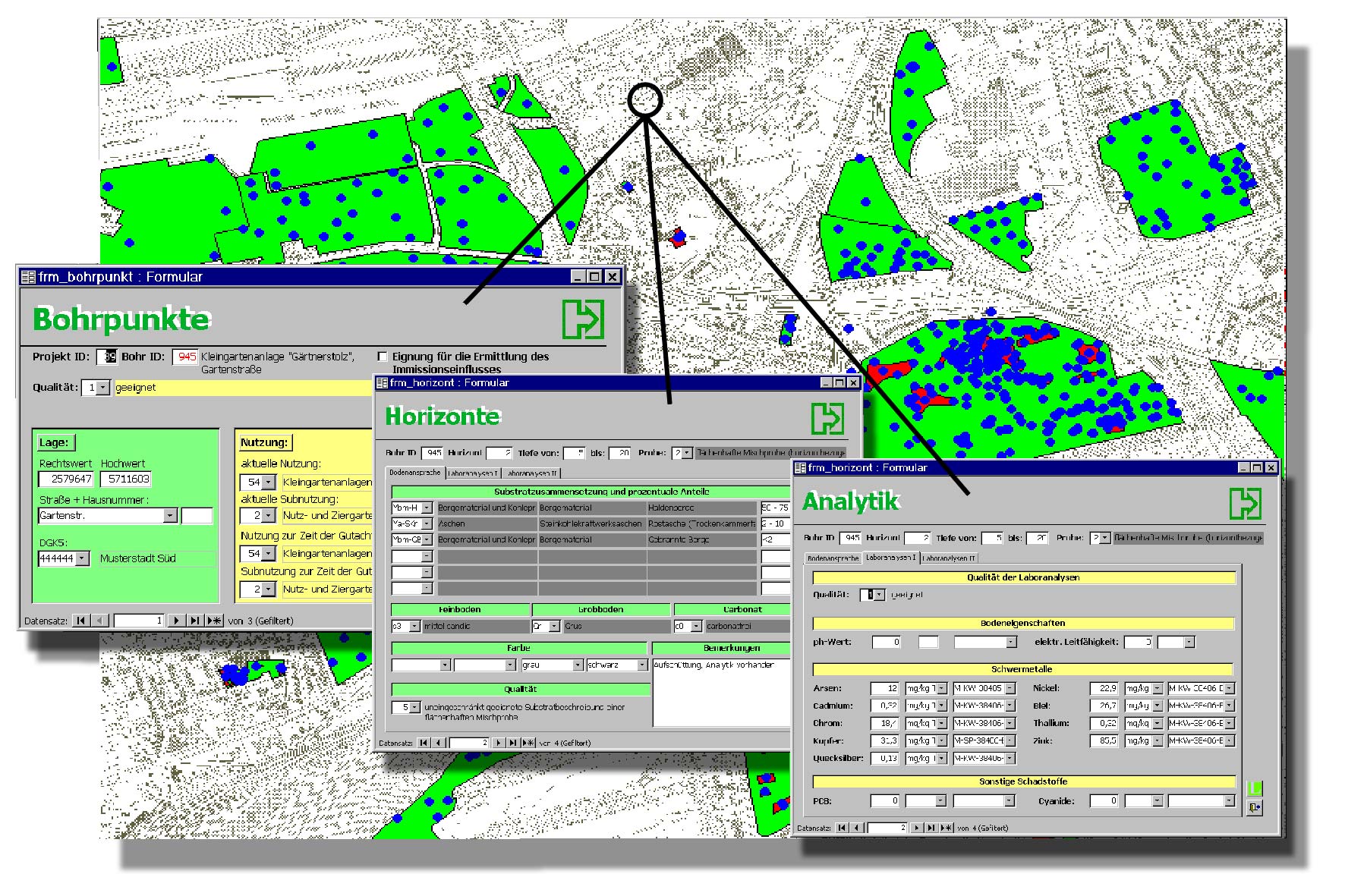Screen dimensions: 1345x896
Task: Click the Lage: button in green panel
Action: click(54, 442)
